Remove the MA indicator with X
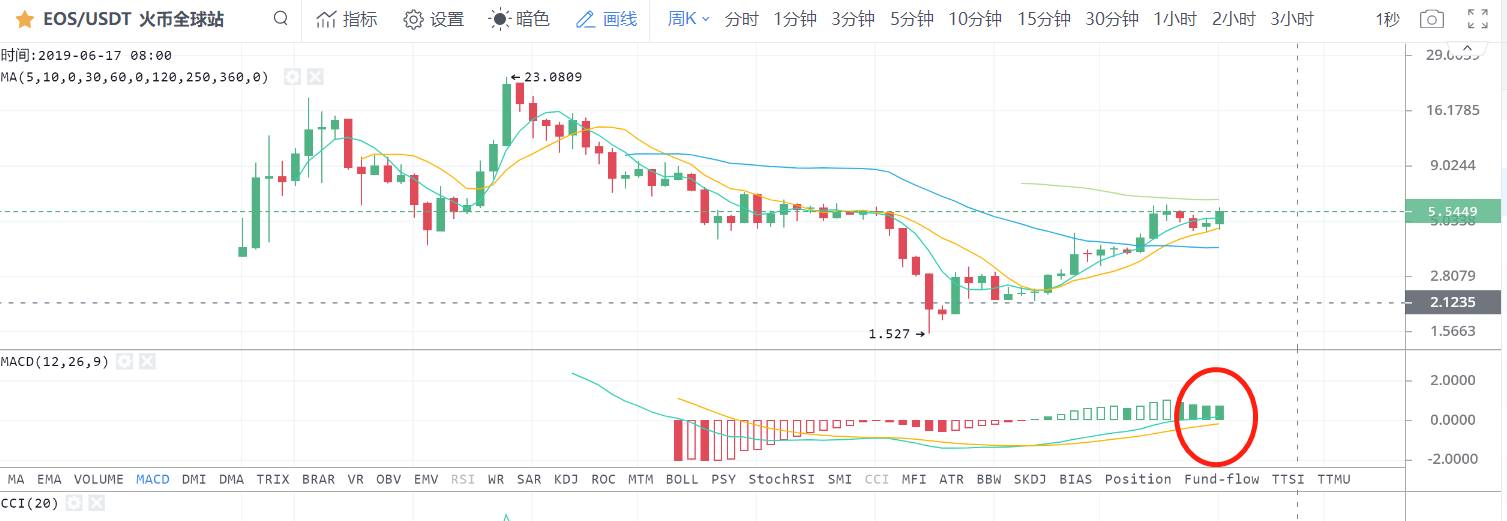Viewport: 1507px width, 521px height. click(314, 76)
